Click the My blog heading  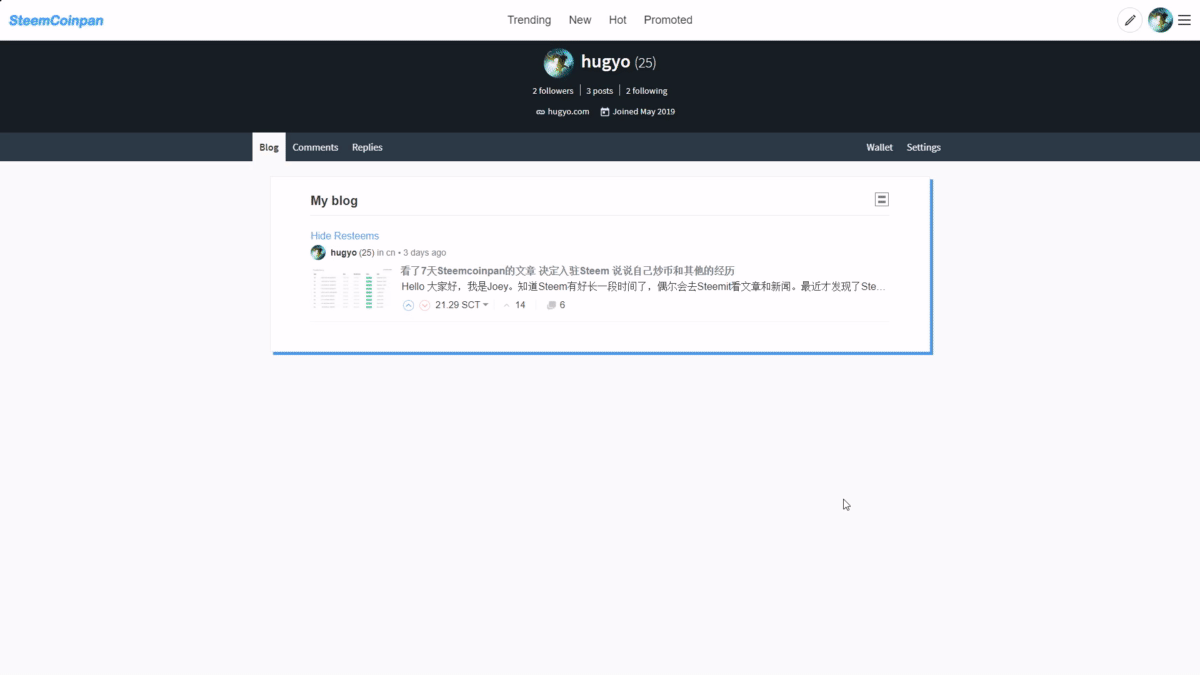[x=334, y=201]
